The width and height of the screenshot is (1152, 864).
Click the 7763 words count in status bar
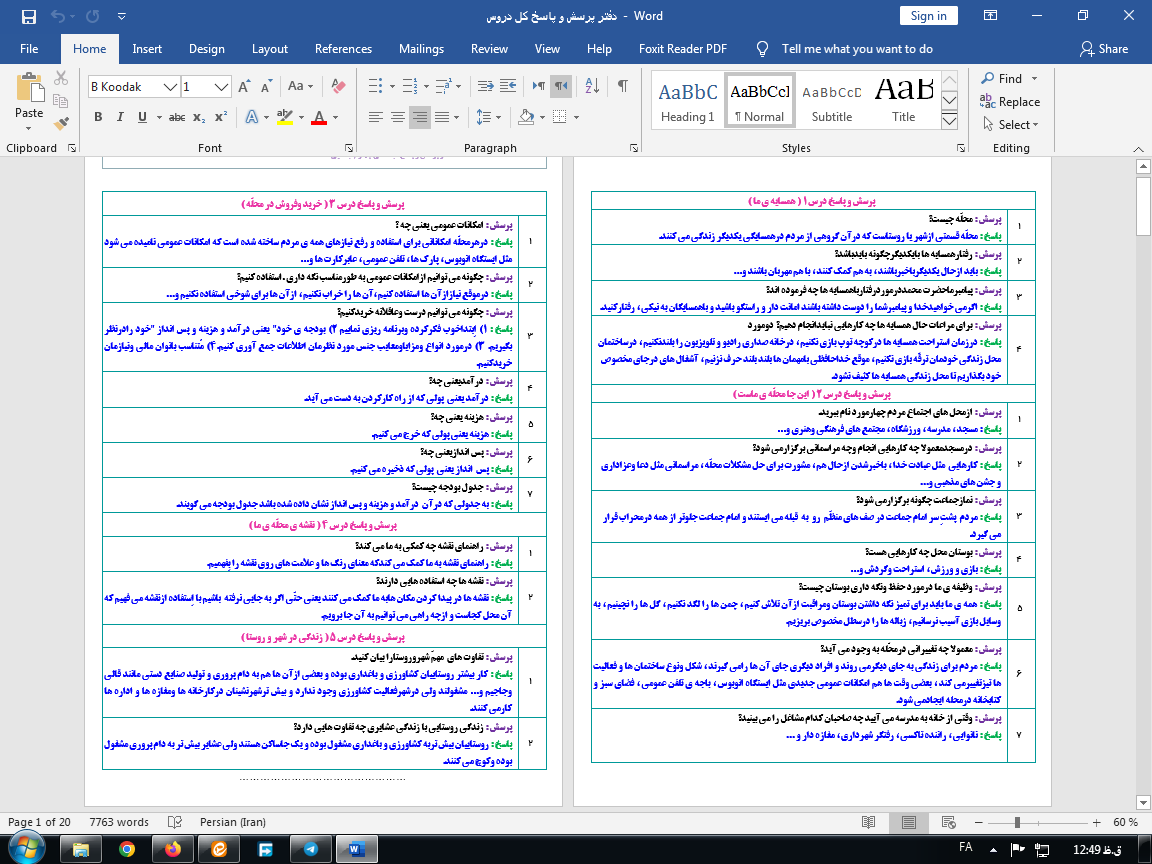119,822
